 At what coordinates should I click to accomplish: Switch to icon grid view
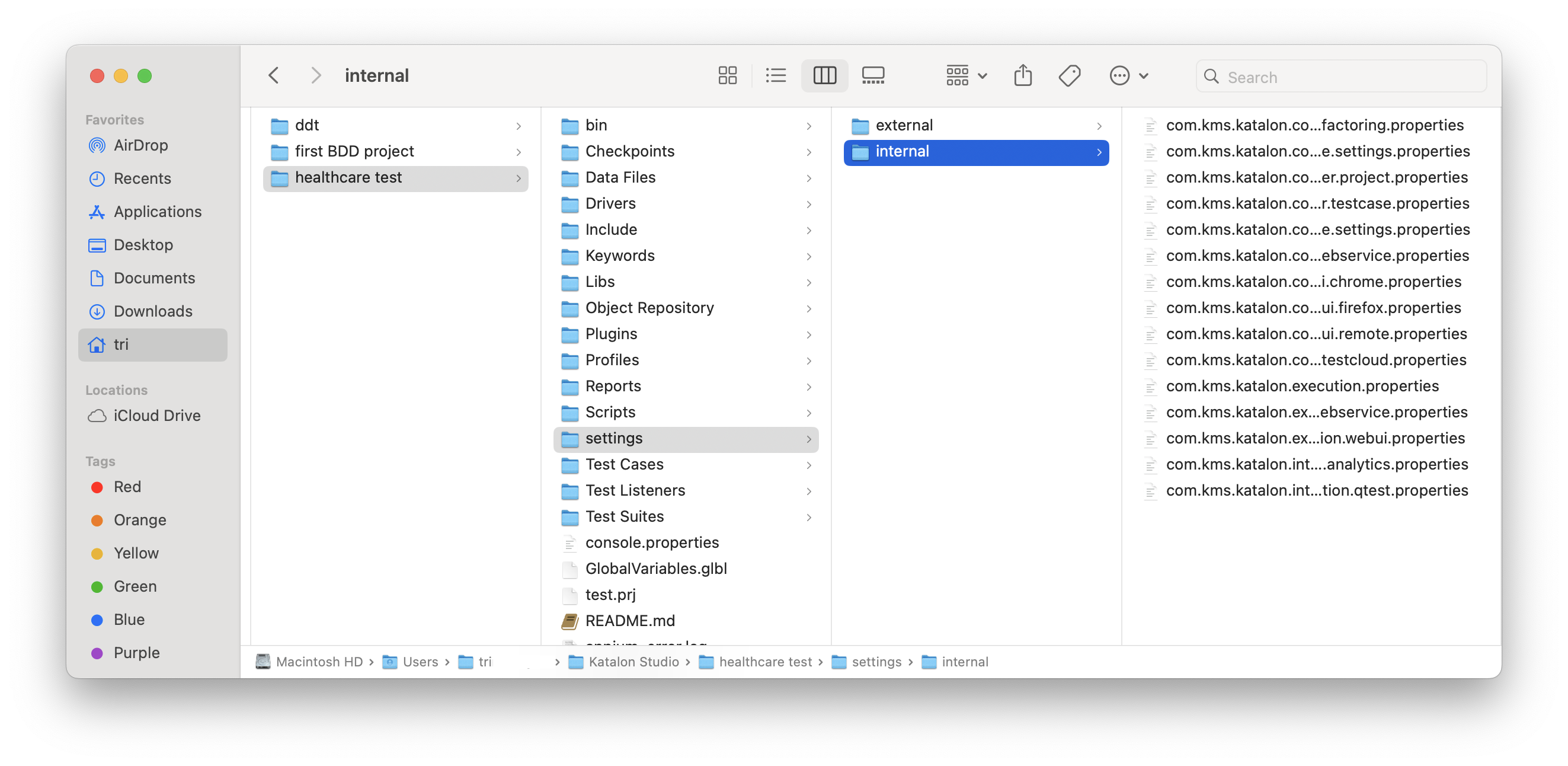[x=727, y=75]
